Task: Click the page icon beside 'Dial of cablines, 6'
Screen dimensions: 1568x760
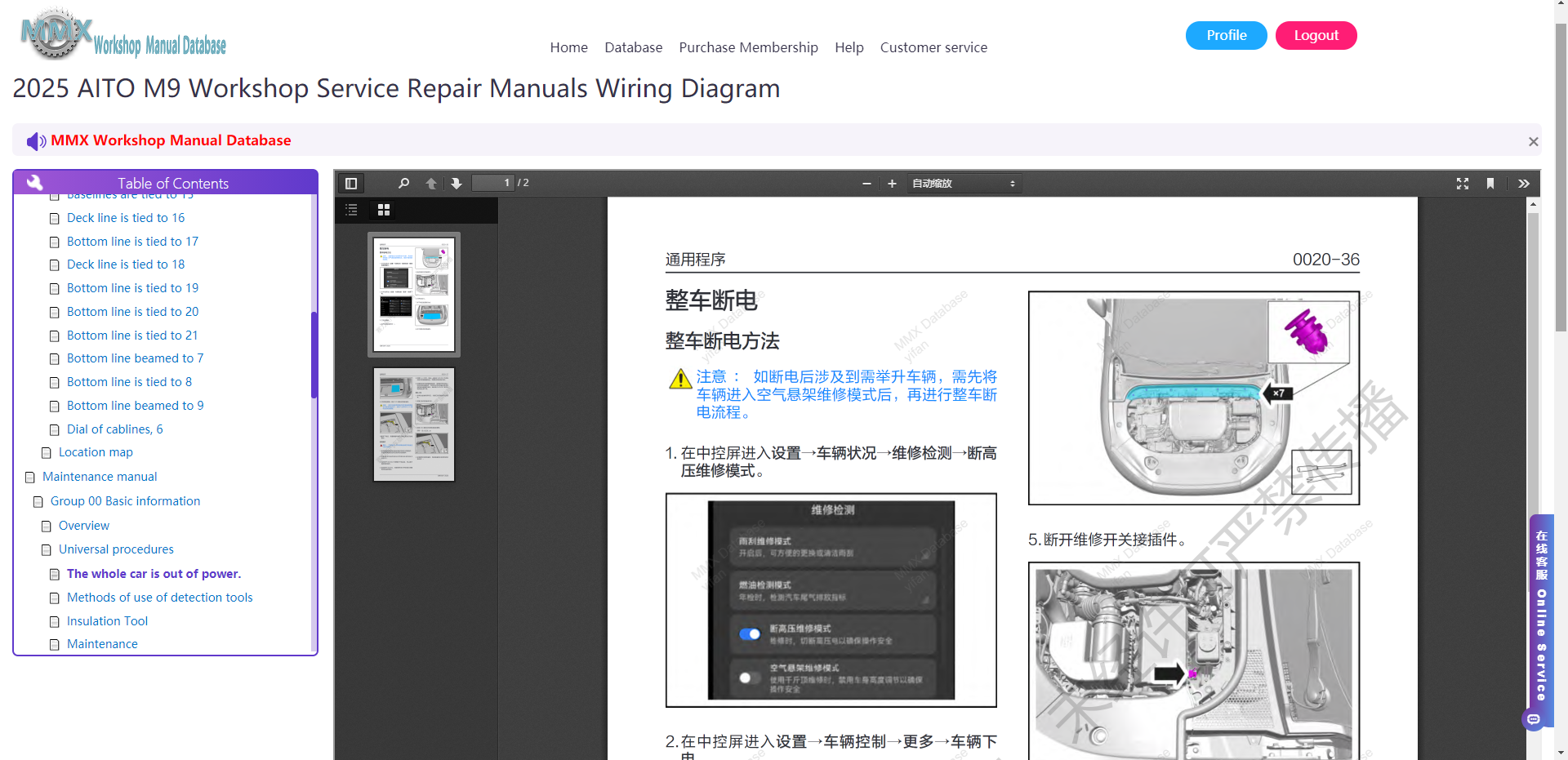Action: tap(55, 430)
